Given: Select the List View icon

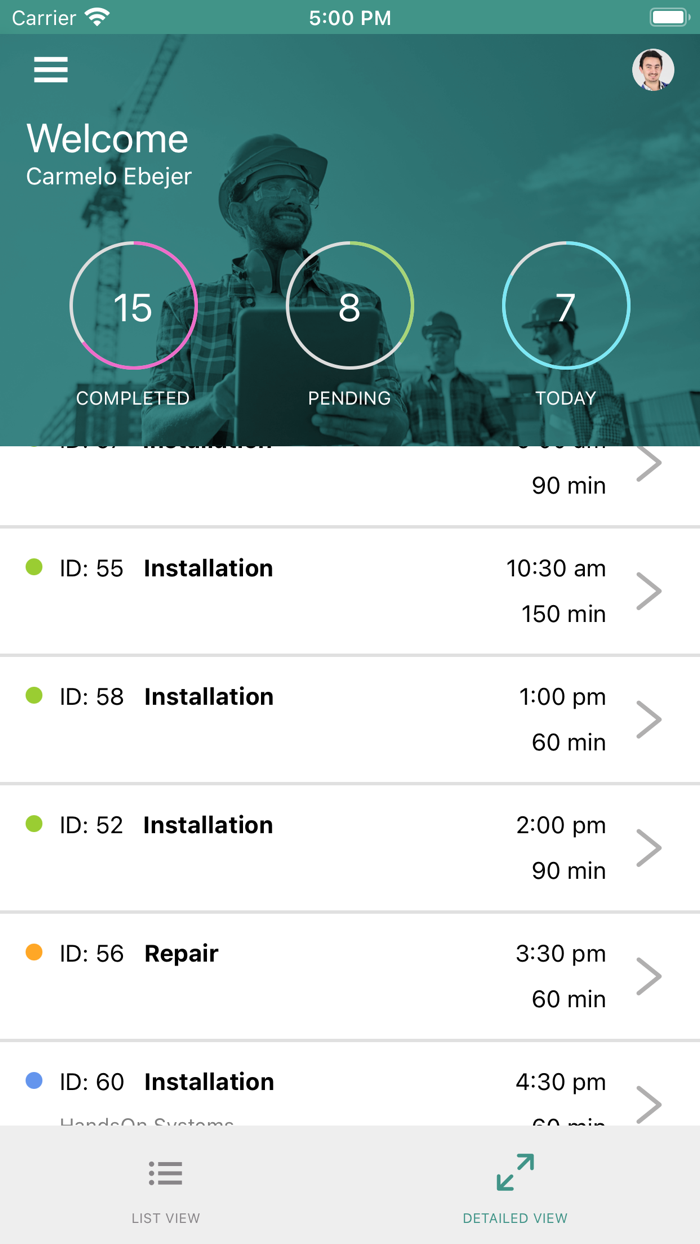Looking at the screenshot, I should click(x=165, y=1174).
